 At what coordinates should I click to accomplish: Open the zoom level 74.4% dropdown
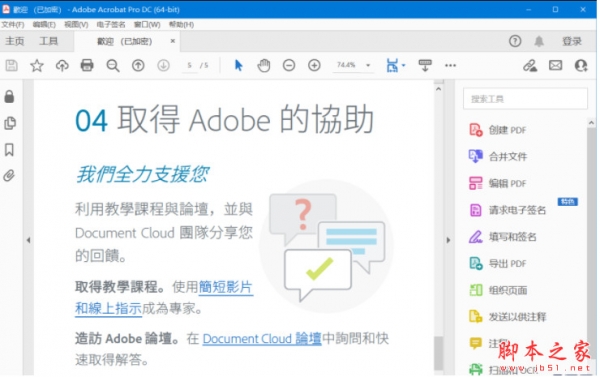tap(368, 65)
